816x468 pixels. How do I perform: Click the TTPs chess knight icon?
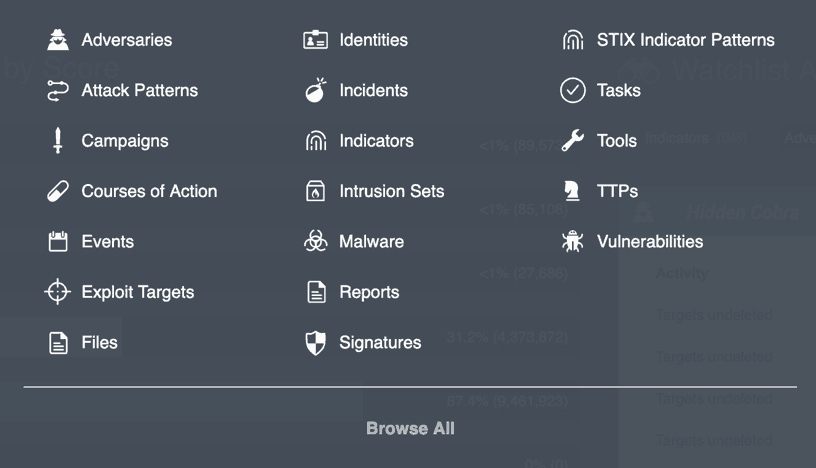pyautogui.click(x=572, y=191)
